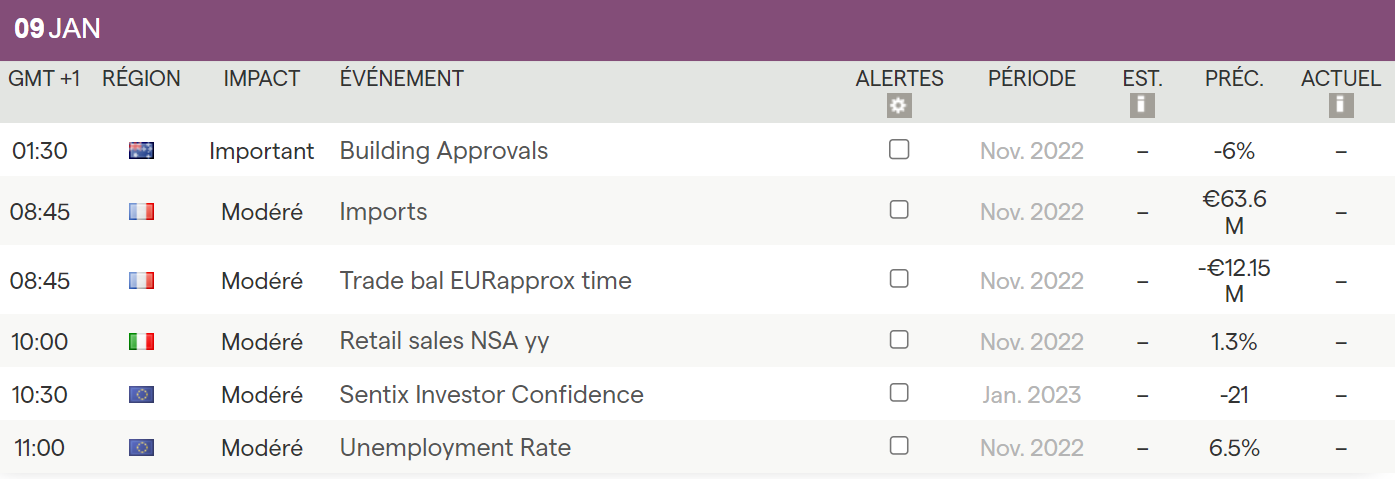Image resolution: width=1395 pixels, height=479 pixels.
Task: Select the 09 JAN date header
Action: pyautogui.click(x=58, y=29)
